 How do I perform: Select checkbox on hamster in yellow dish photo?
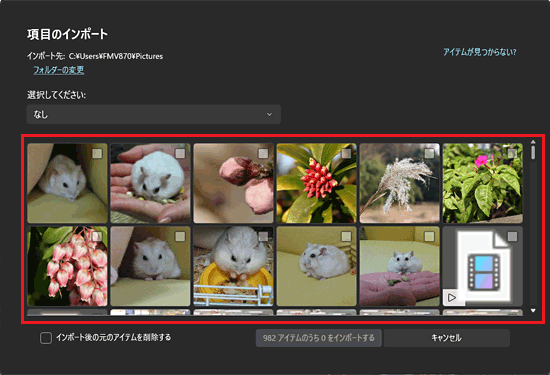(x=263, y=237)
